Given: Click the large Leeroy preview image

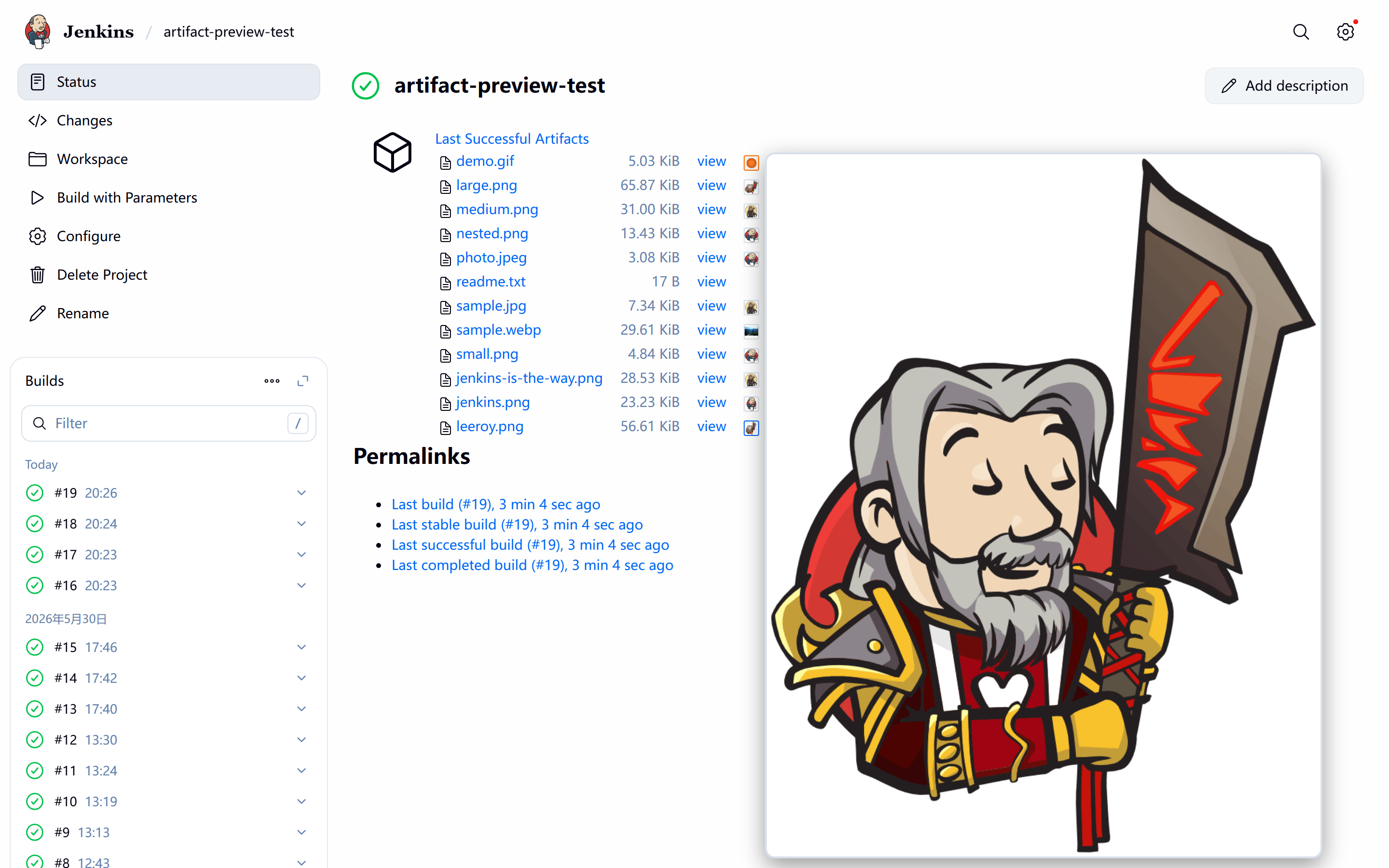Looking at the screenshot, I should tap(1044, 505).
